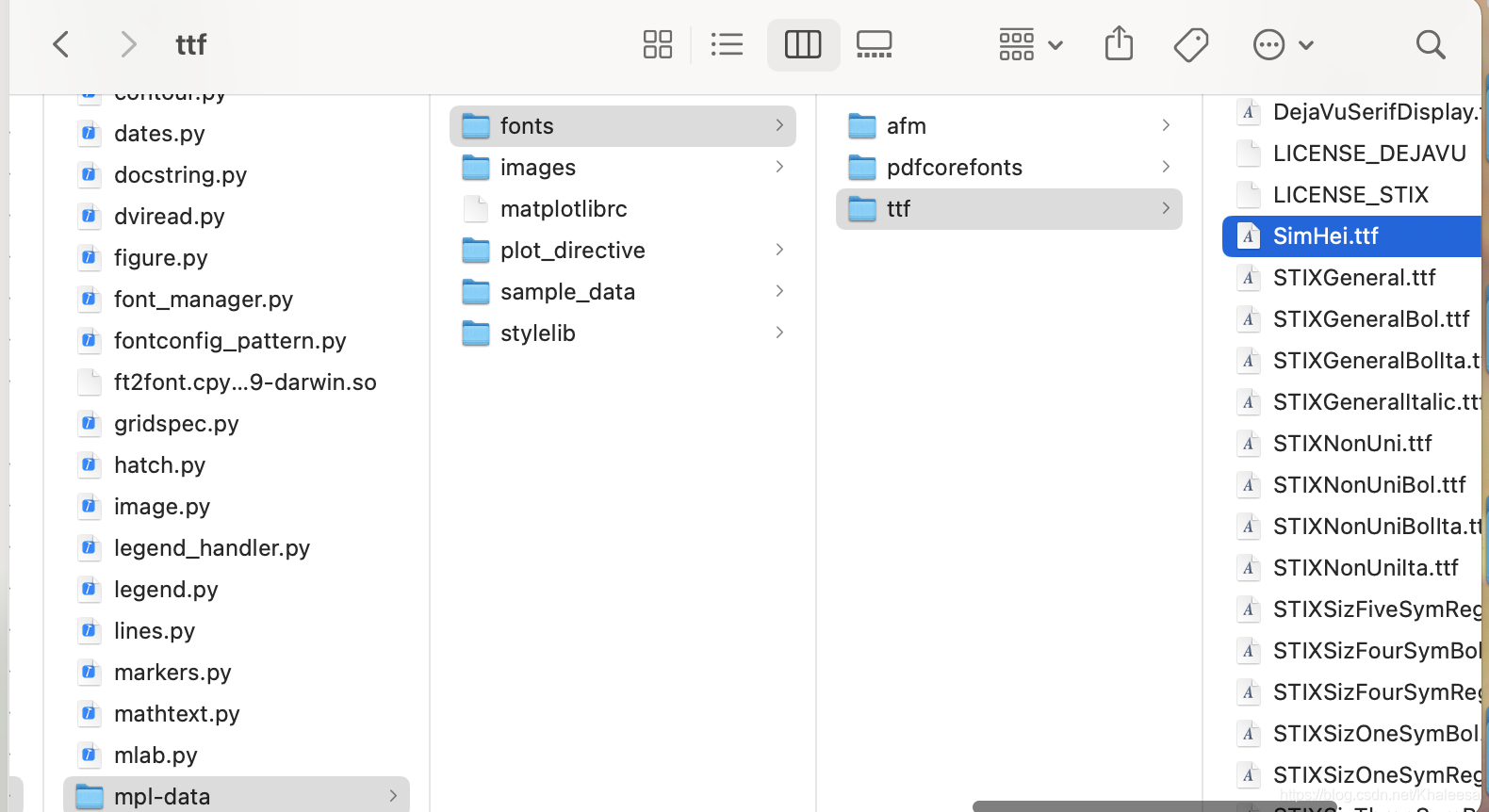Select STIXGeneralBol.ttf
1489x812 pixels.
pos(1352,318)
